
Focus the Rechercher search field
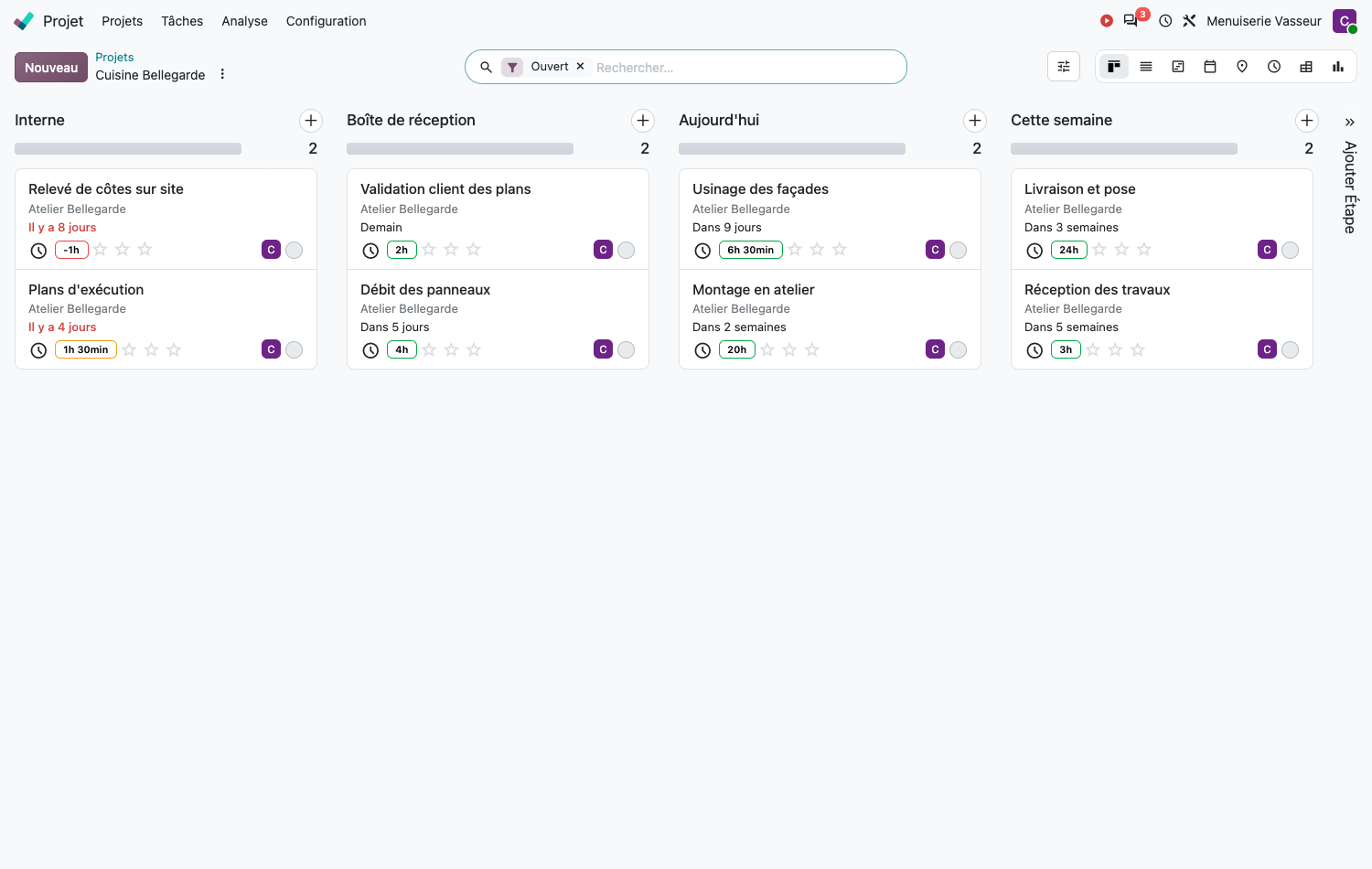[745, 68]
